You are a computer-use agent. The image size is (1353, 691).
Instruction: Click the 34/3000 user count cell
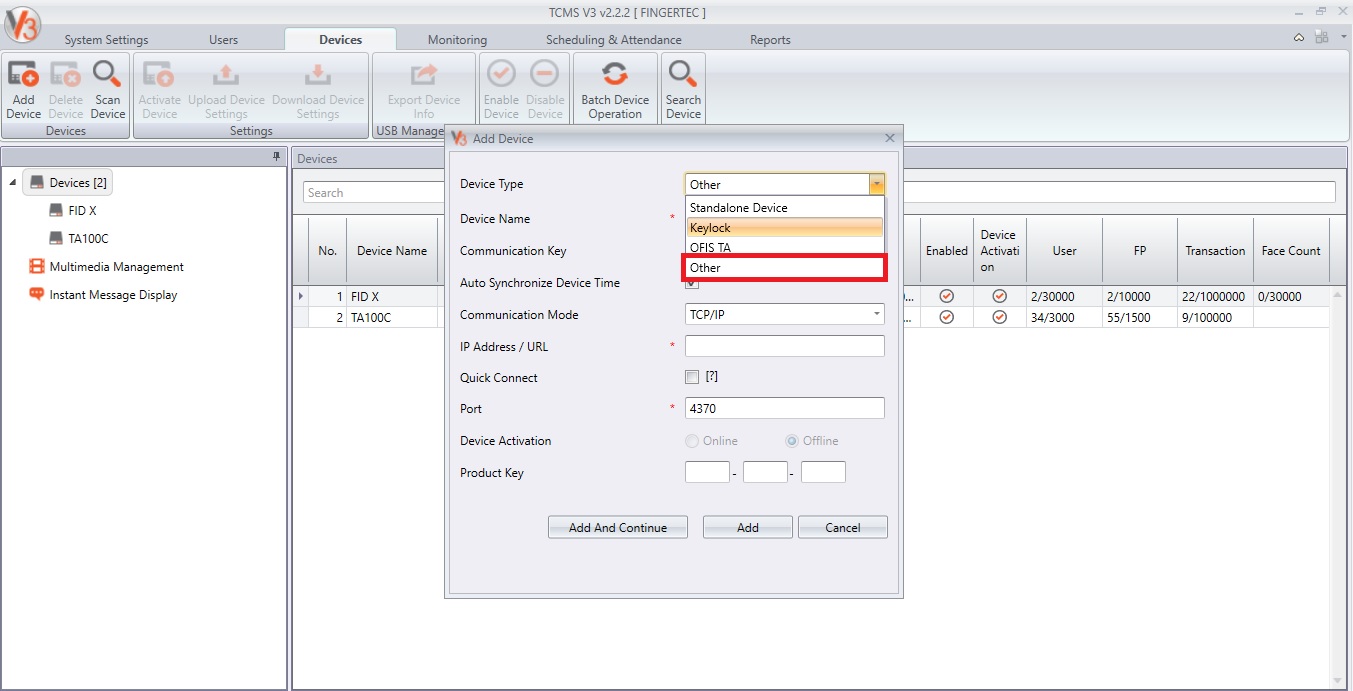pos(1064,317)
